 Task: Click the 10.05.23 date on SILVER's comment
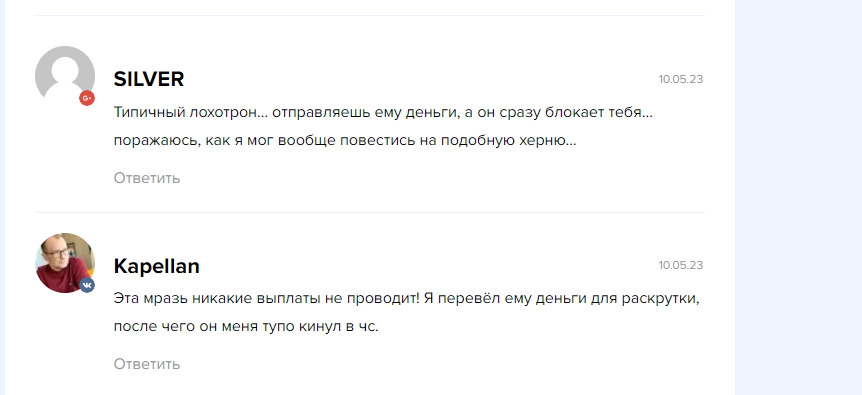point(681,79)
